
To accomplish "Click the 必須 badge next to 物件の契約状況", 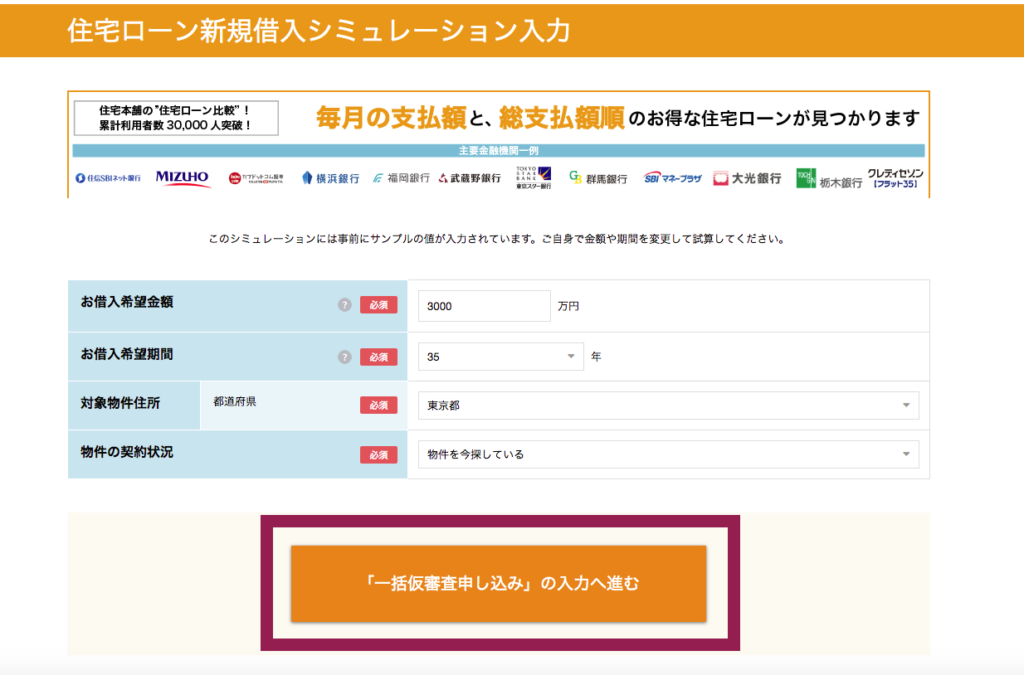I will [377, 453].
